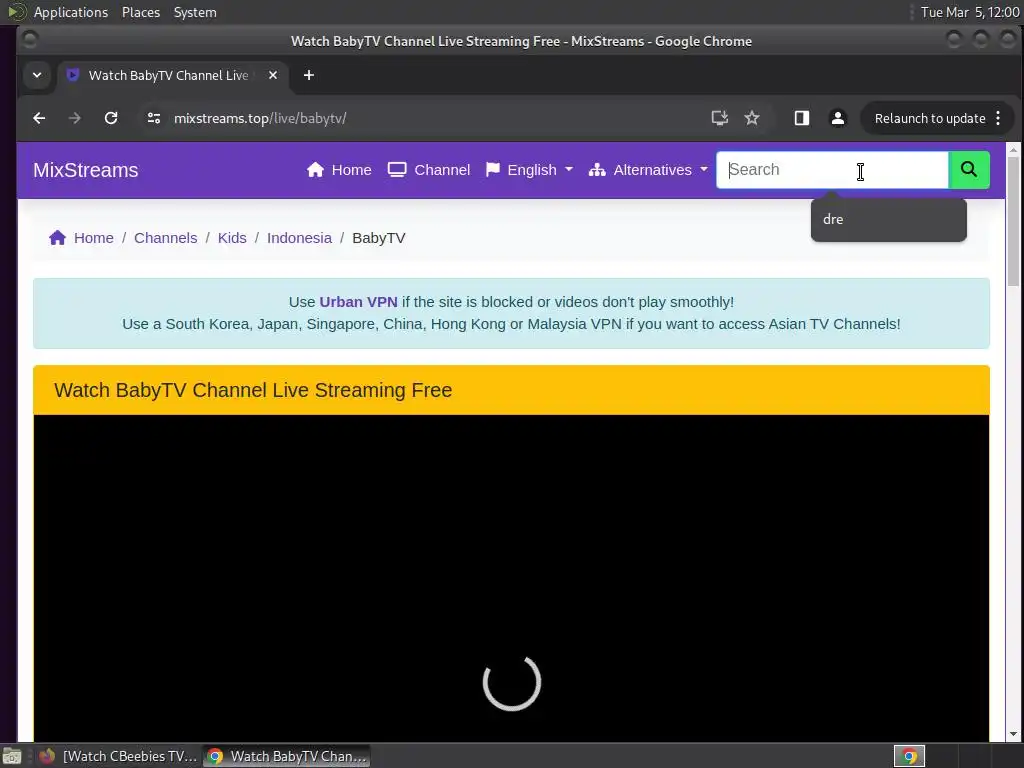Viewport: 1024px width, 768px height.
Task: Click the flag icon beside English
Action: point(493,170)
